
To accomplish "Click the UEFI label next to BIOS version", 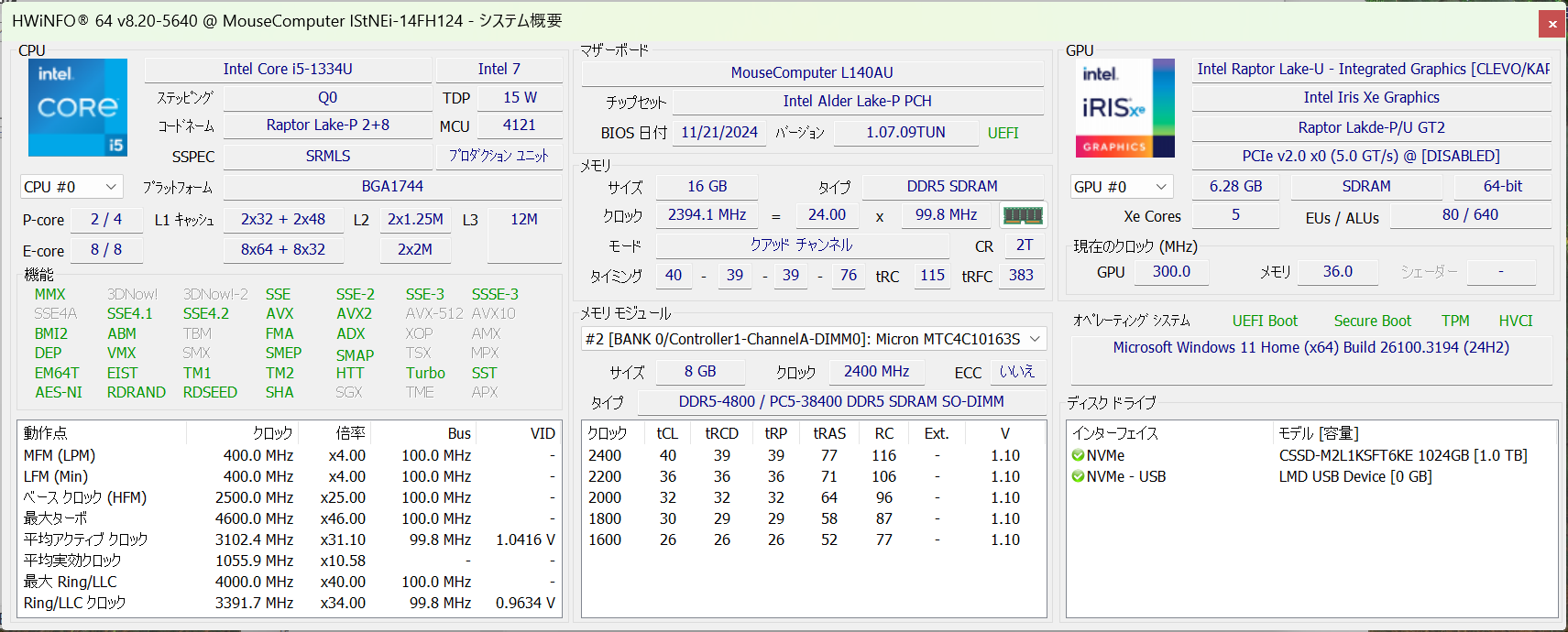I will pos(1003,133).
